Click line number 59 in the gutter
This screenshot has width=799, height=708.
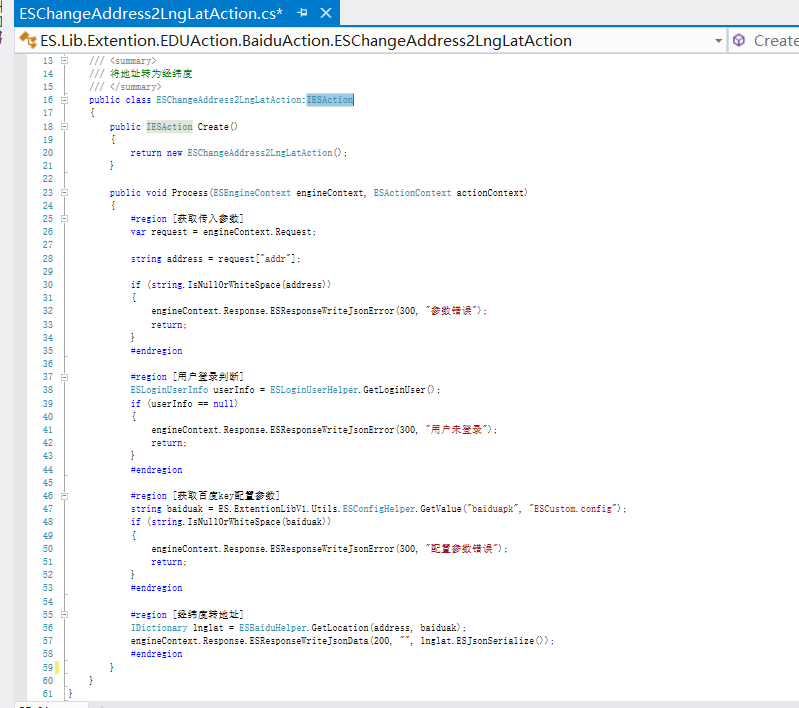pyautogui.click(x=47, y=667)
